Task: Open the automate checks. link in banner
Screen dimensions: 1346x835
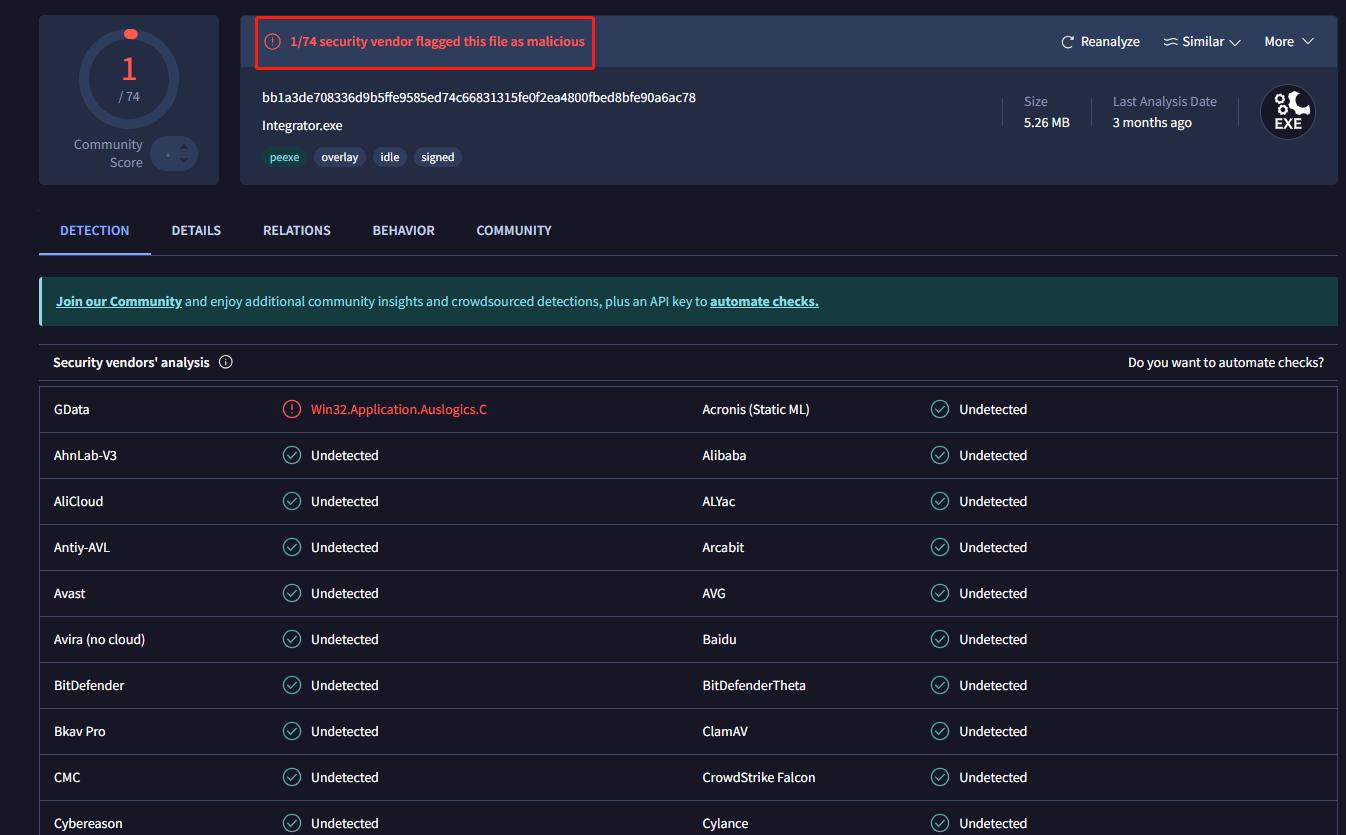Action: pos(764,301)
